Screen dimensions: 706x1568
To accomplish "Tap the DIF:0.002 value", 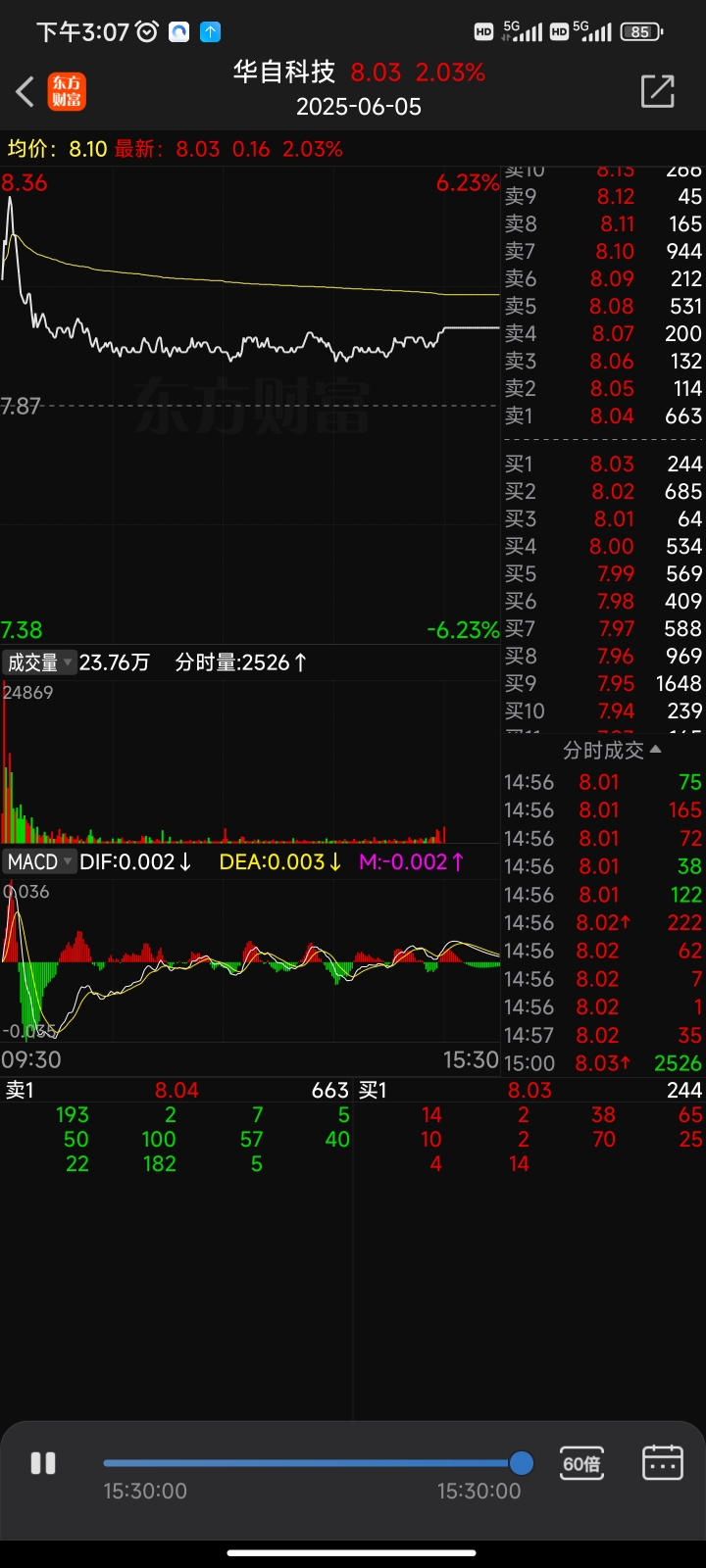I will 136,861.
